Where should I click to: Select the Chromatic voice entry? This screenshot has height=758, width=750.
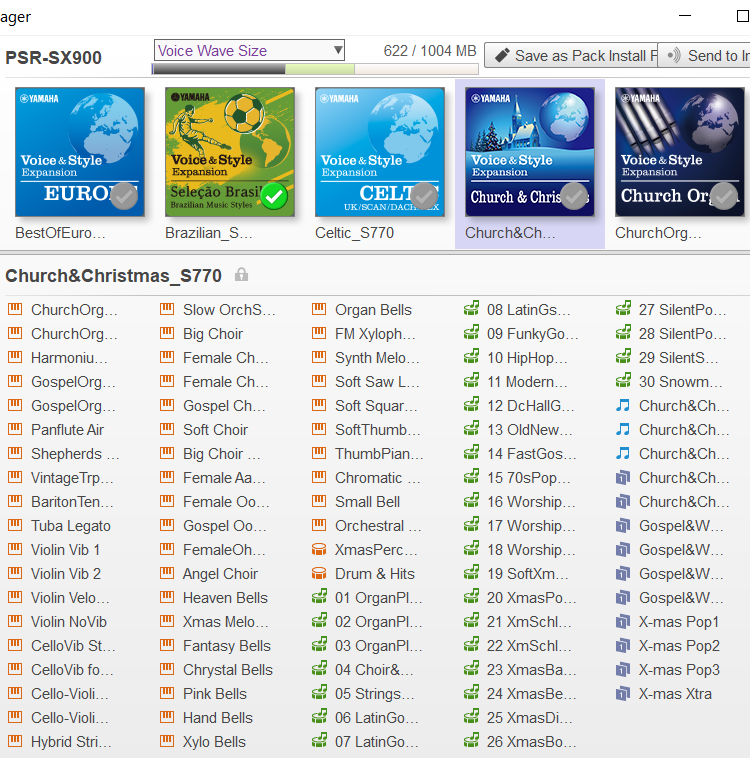(367, 478)
